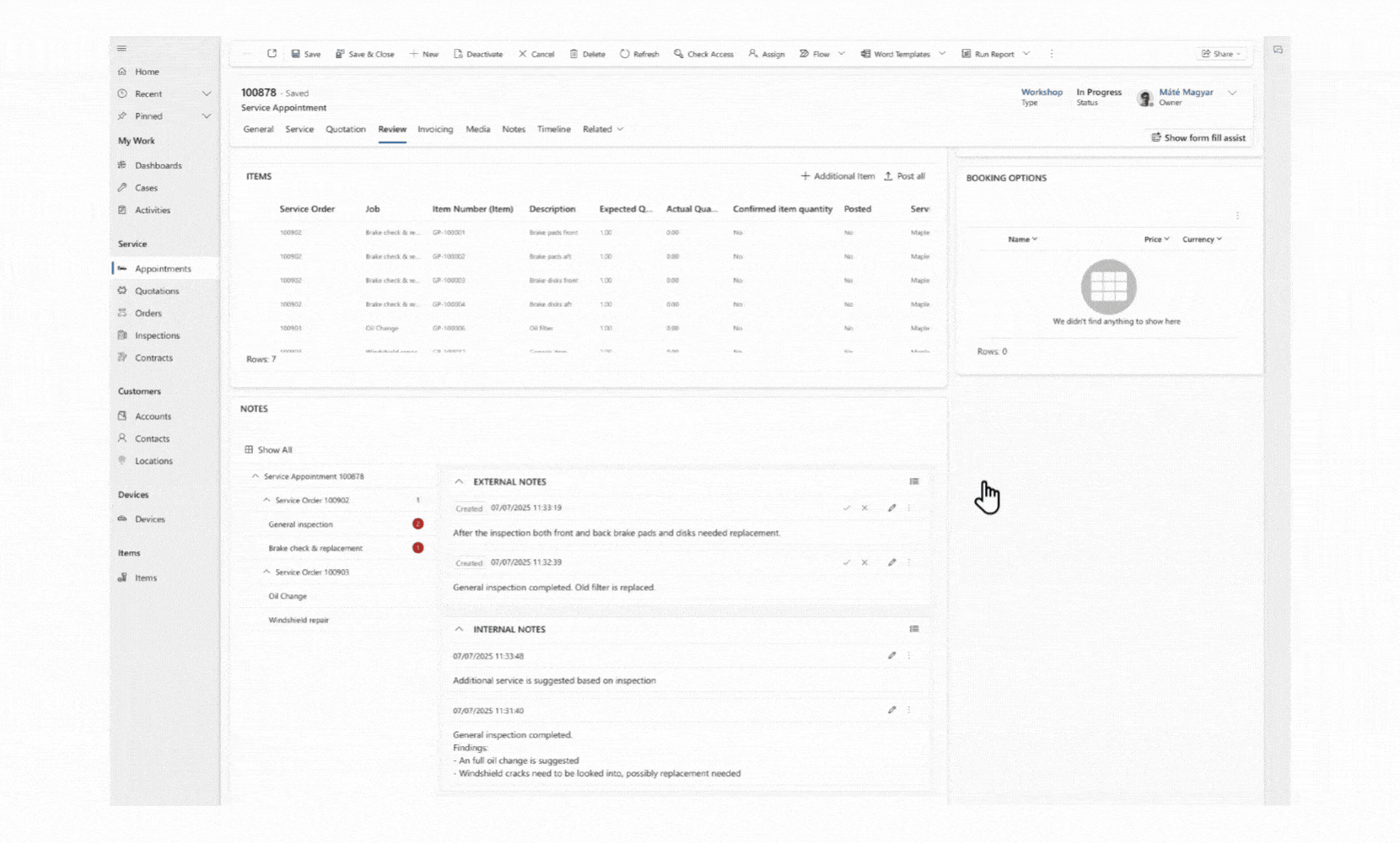Open the Invoicing tab
Screen dimensions: 1400x843
coord(435,130)
